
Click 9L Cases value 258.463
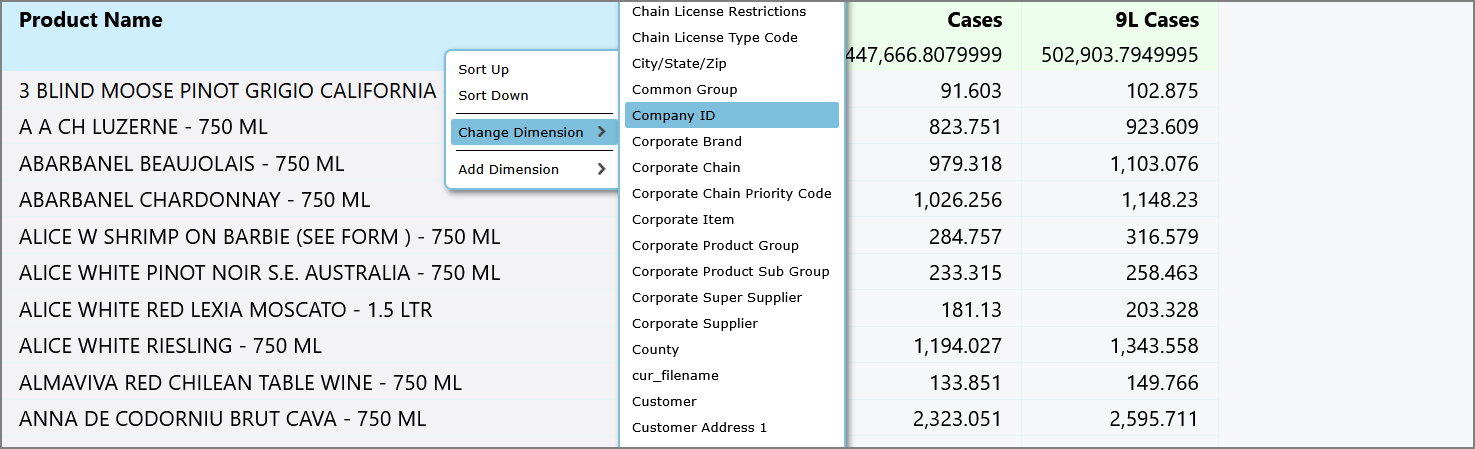pos(1163,273)
